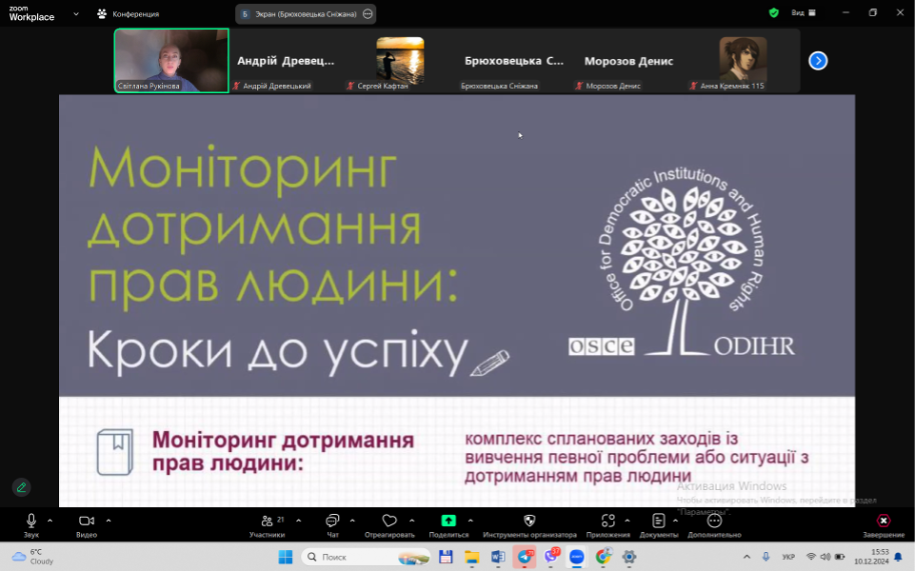Open the notifications bell icon
Viewport: 916px width, 572px height.
point(898,557)
